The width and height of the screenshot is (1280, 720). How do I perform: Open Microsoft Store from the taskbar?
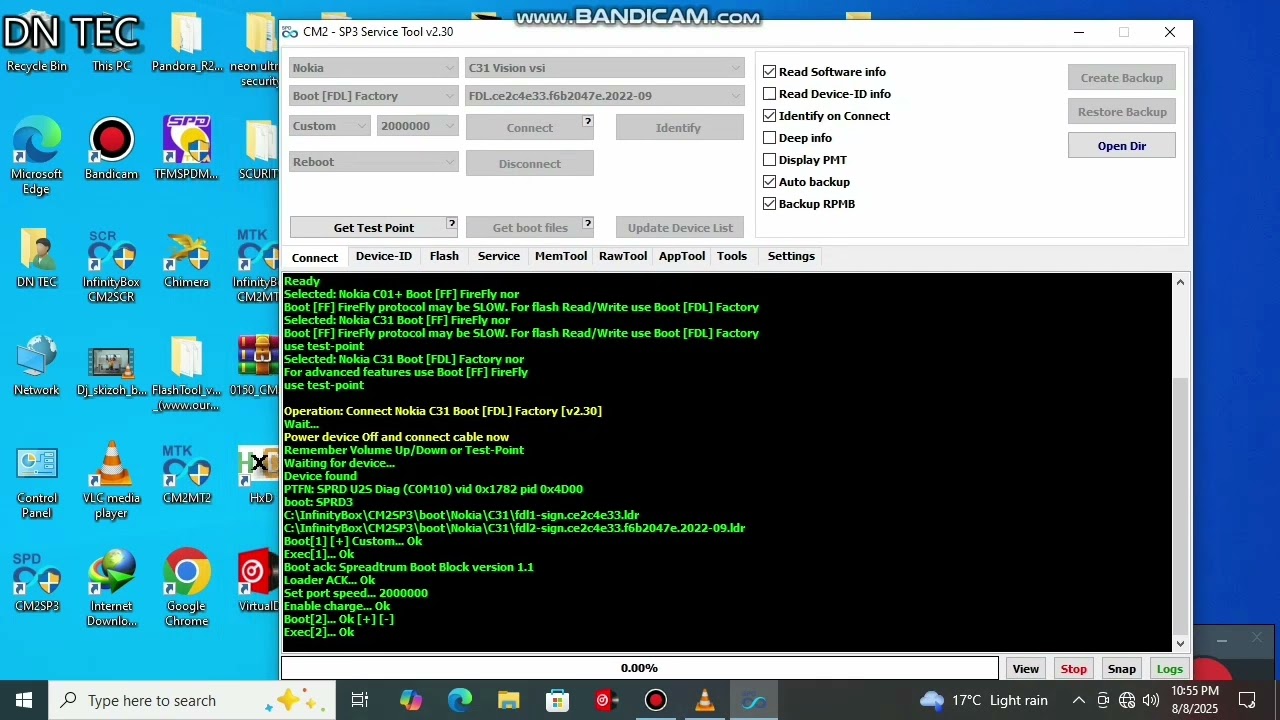(x=557, y=700)
